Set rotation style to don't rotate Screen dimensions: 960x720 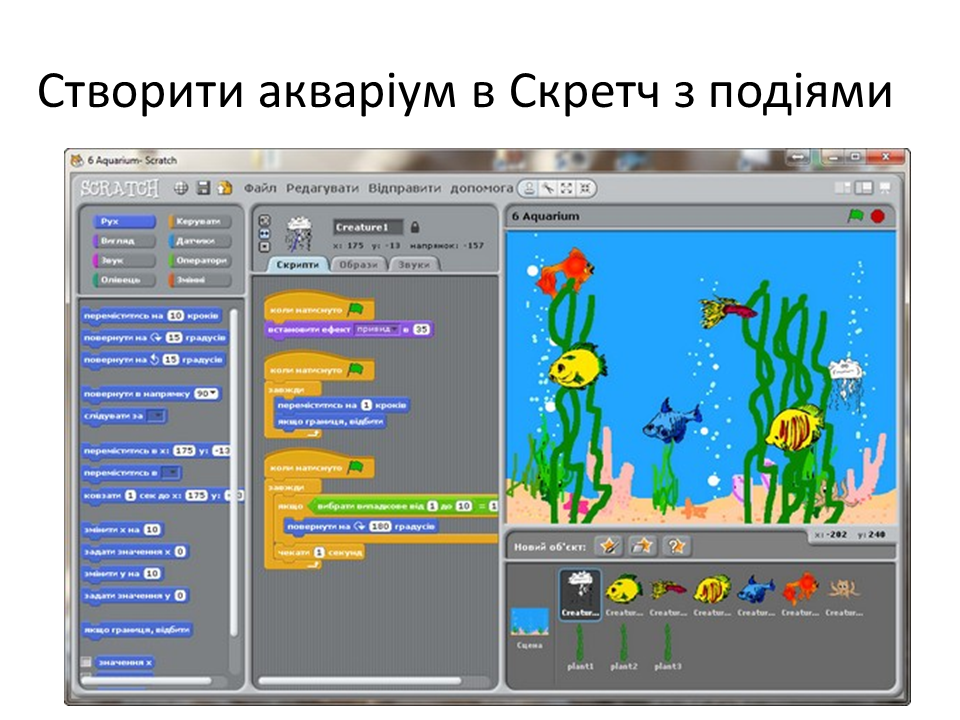(264, 247)
